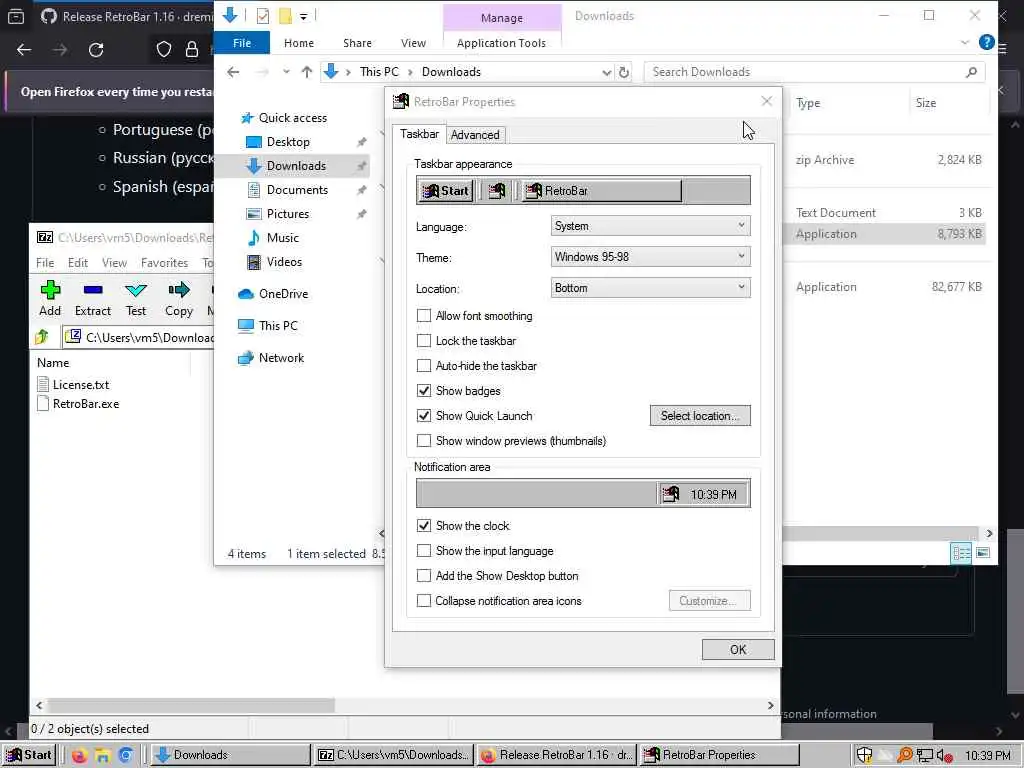Expand the Explorer ribbon chevron
Image resolution: width=1024 pixels, height=768 pixels.
(965, 42)
